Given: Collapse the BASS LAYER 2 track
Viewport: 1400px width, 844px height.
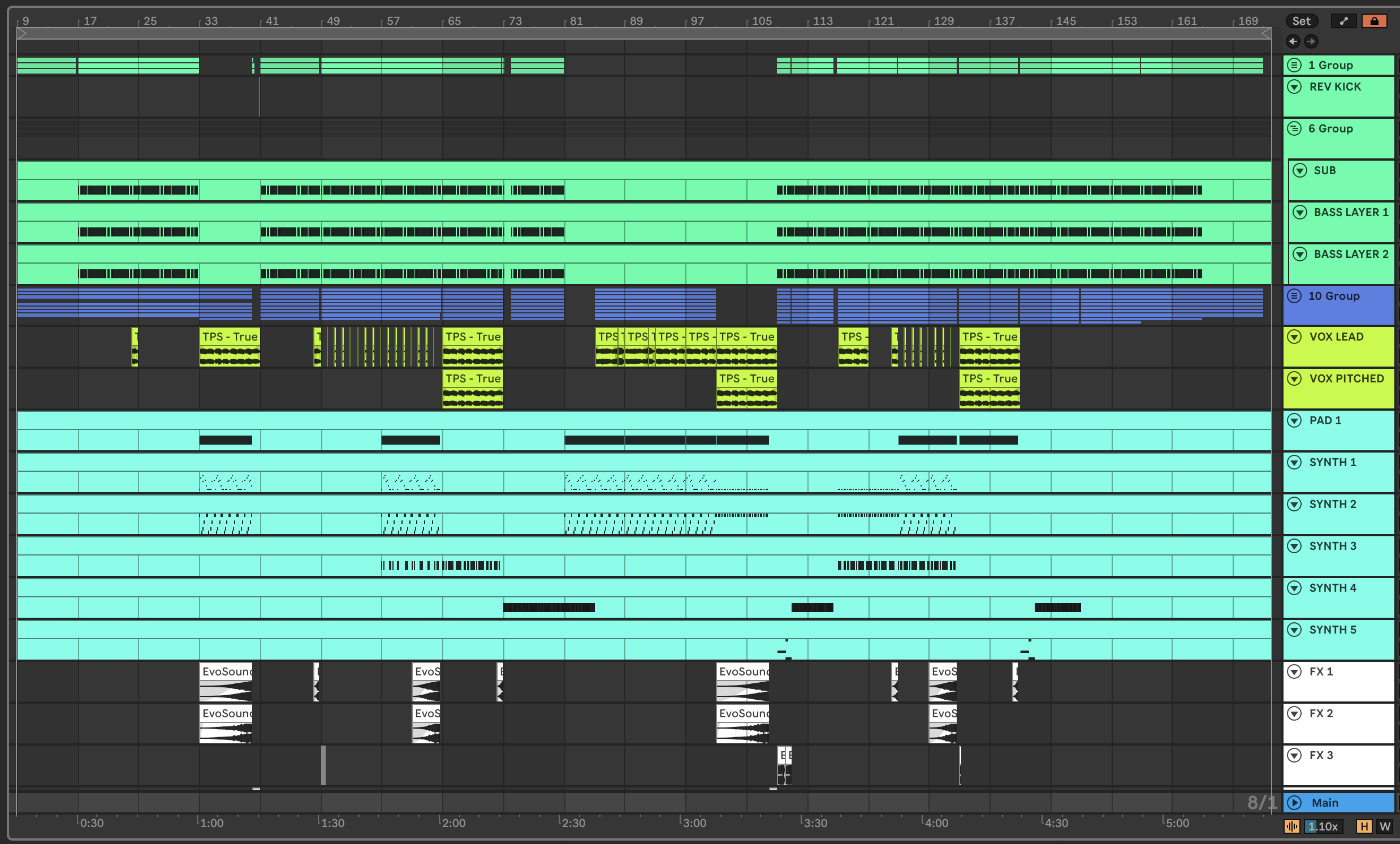Looking at the screenshot, I should coord(1299,254).
